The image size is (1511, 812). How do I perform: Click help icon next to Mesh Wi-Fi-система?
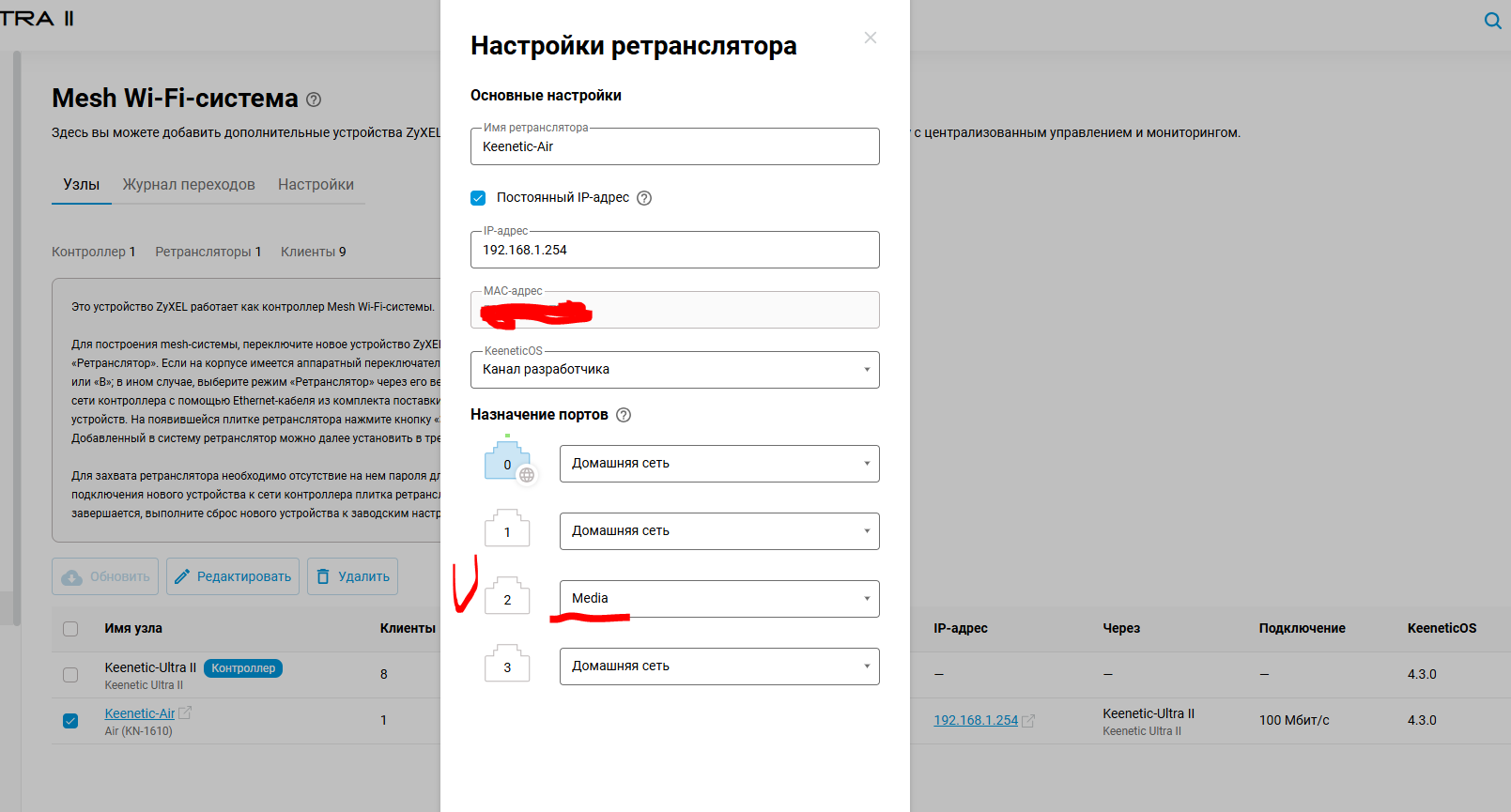pyautogui.click(x=314, y=100)
